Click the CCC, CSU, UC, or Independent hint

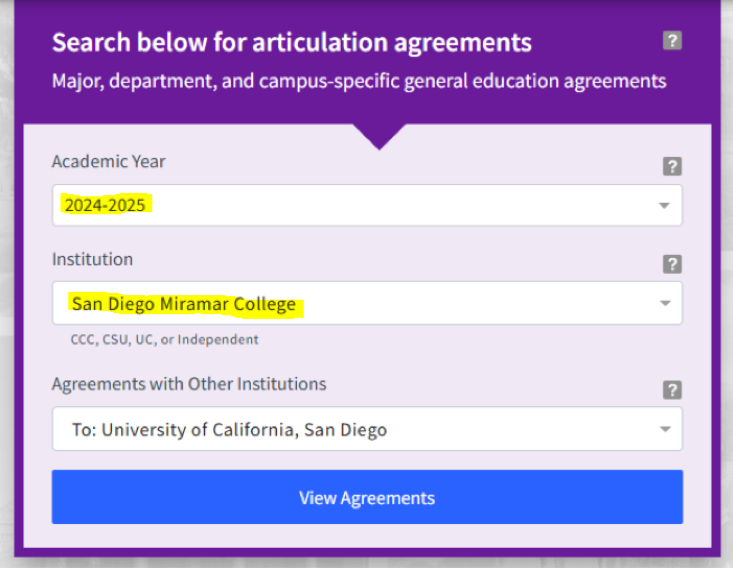click(164, 339)
